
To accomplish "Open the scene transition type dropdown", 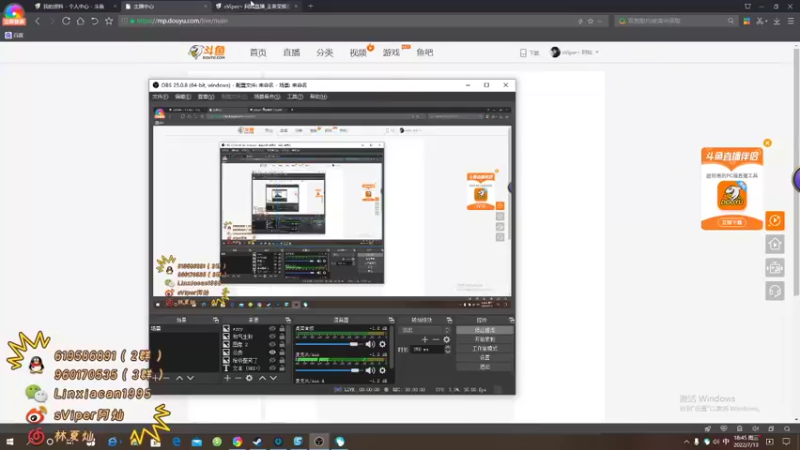I will (x=424, y=330).
